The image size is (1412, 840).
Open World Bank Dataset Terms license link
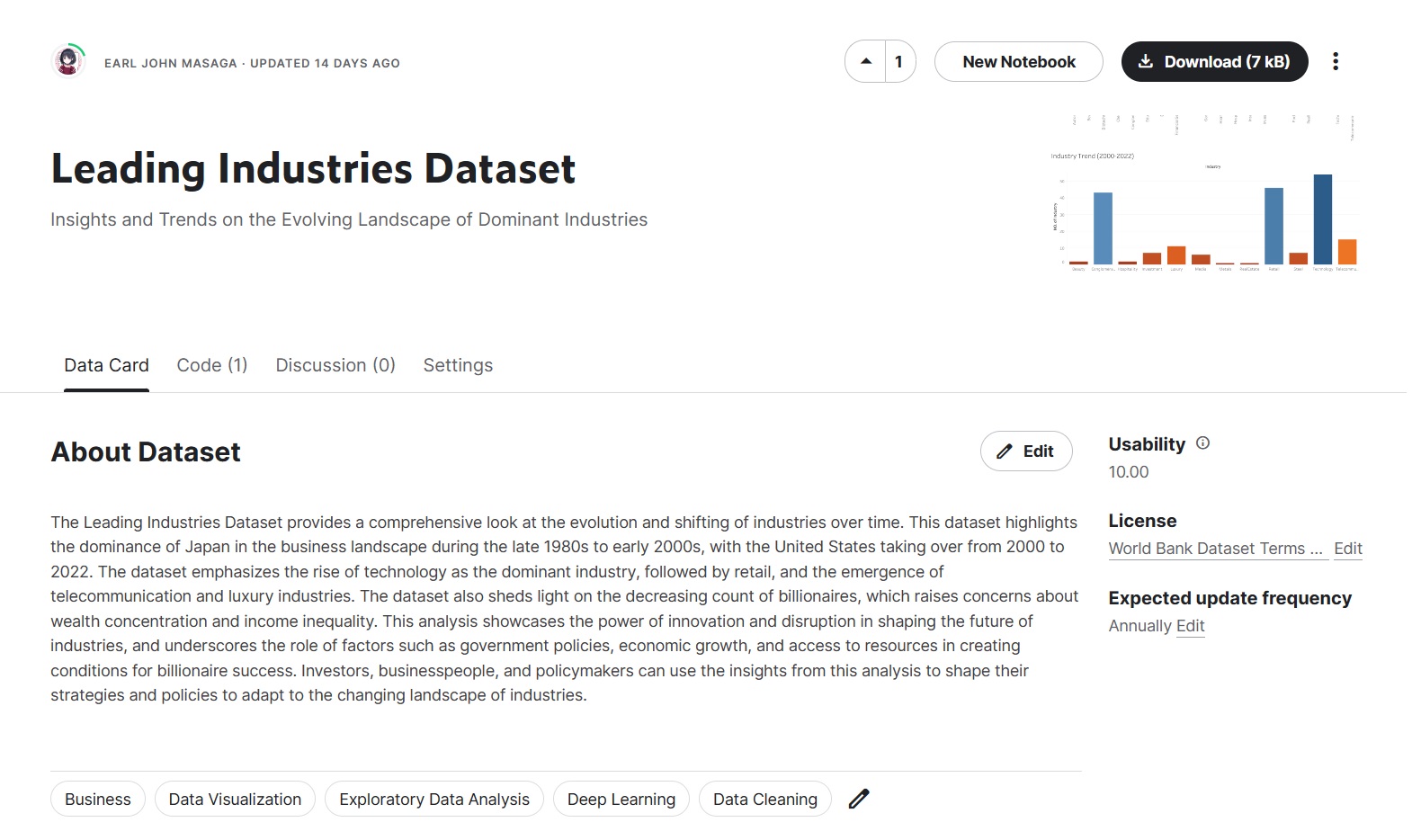click(x=1214, y=549)
